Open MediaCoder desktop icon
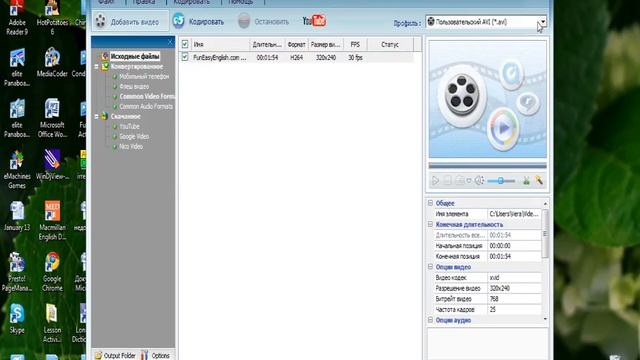 point(52,62)
